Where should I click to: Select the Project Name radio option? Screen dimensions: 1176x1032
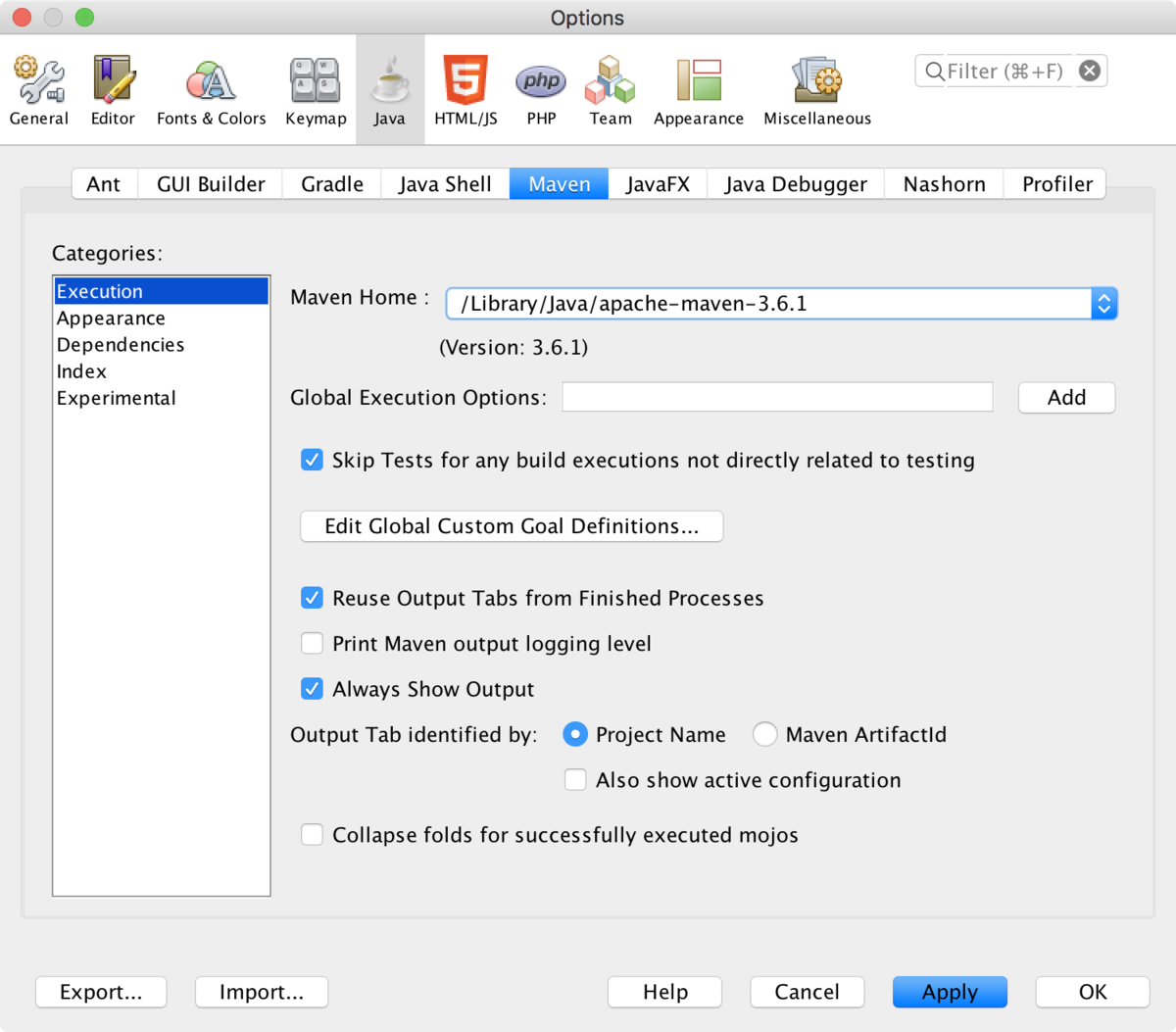(575, 734)
